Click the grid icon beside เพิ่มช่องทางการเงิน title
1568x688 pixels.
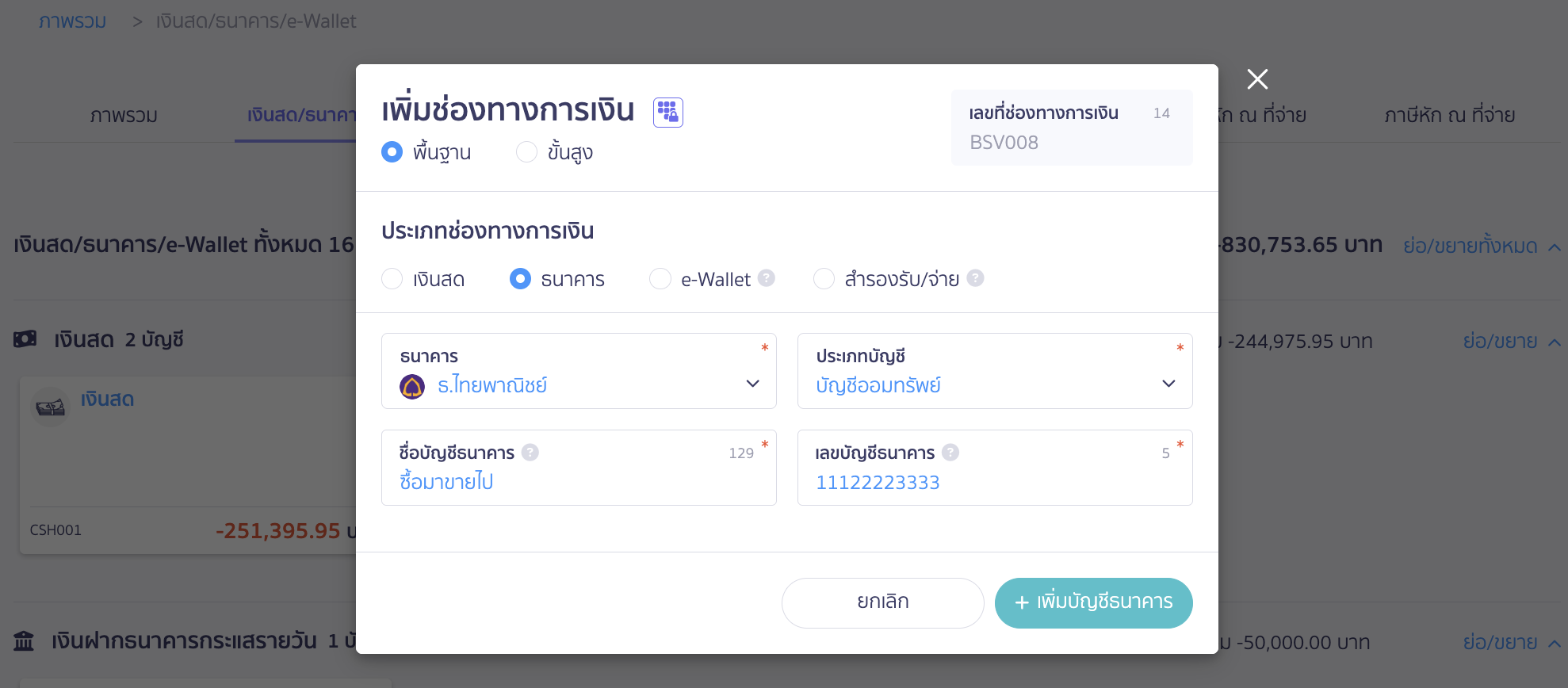tap(667, 112)
